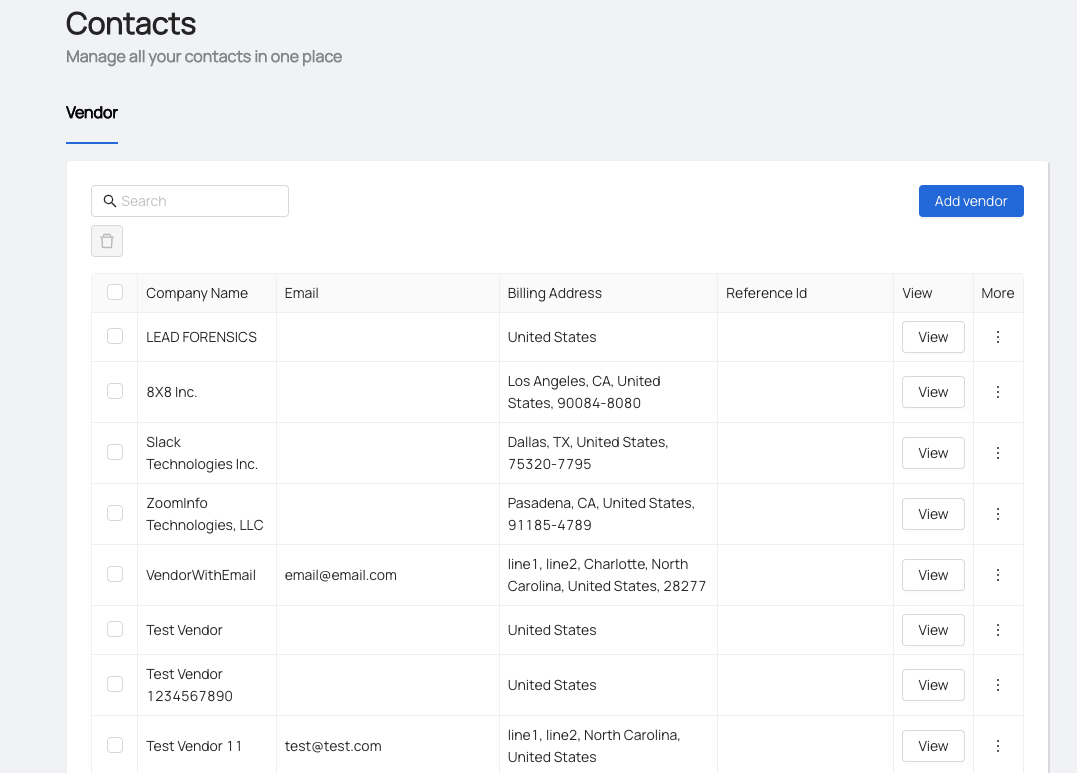Tick the checkbox beside 8X8 Inc.
The width and height of the screenshot is (1077, 773).
click(115, 391)
